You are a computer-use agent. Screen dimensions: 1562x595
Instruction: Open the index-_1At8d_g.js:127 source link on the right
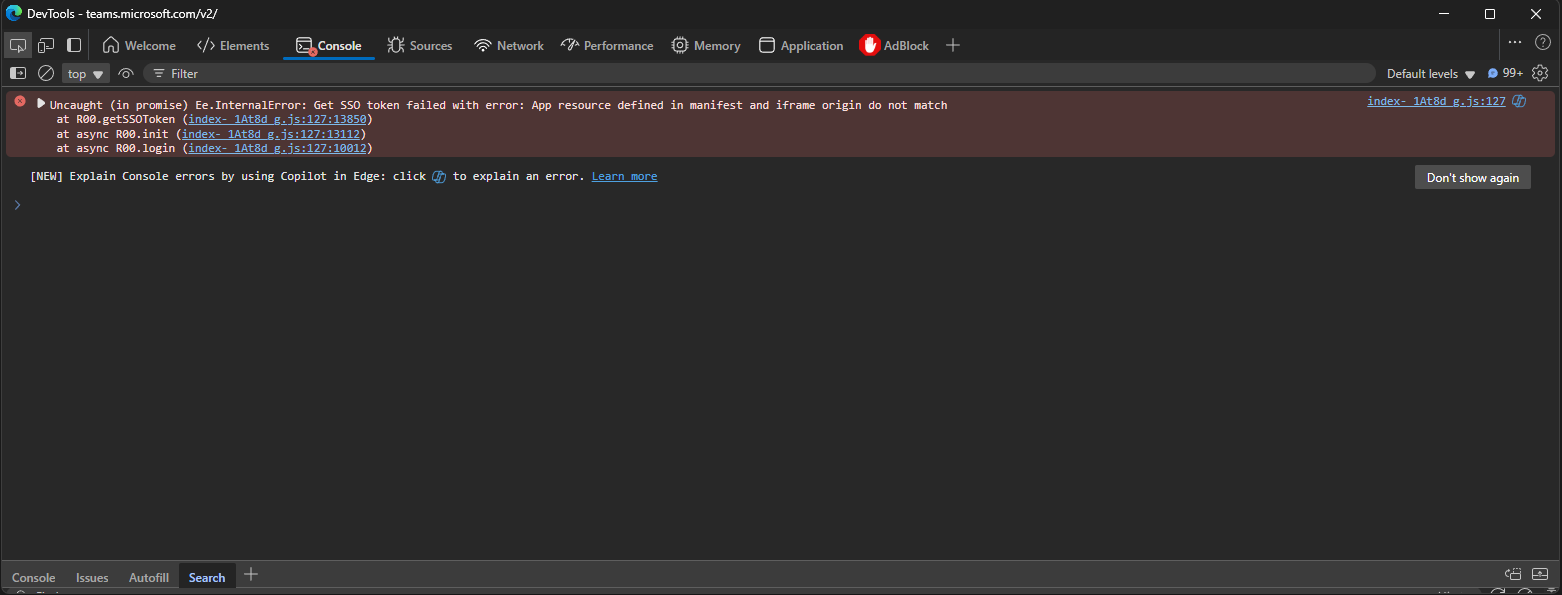[x=1436, y=101]
